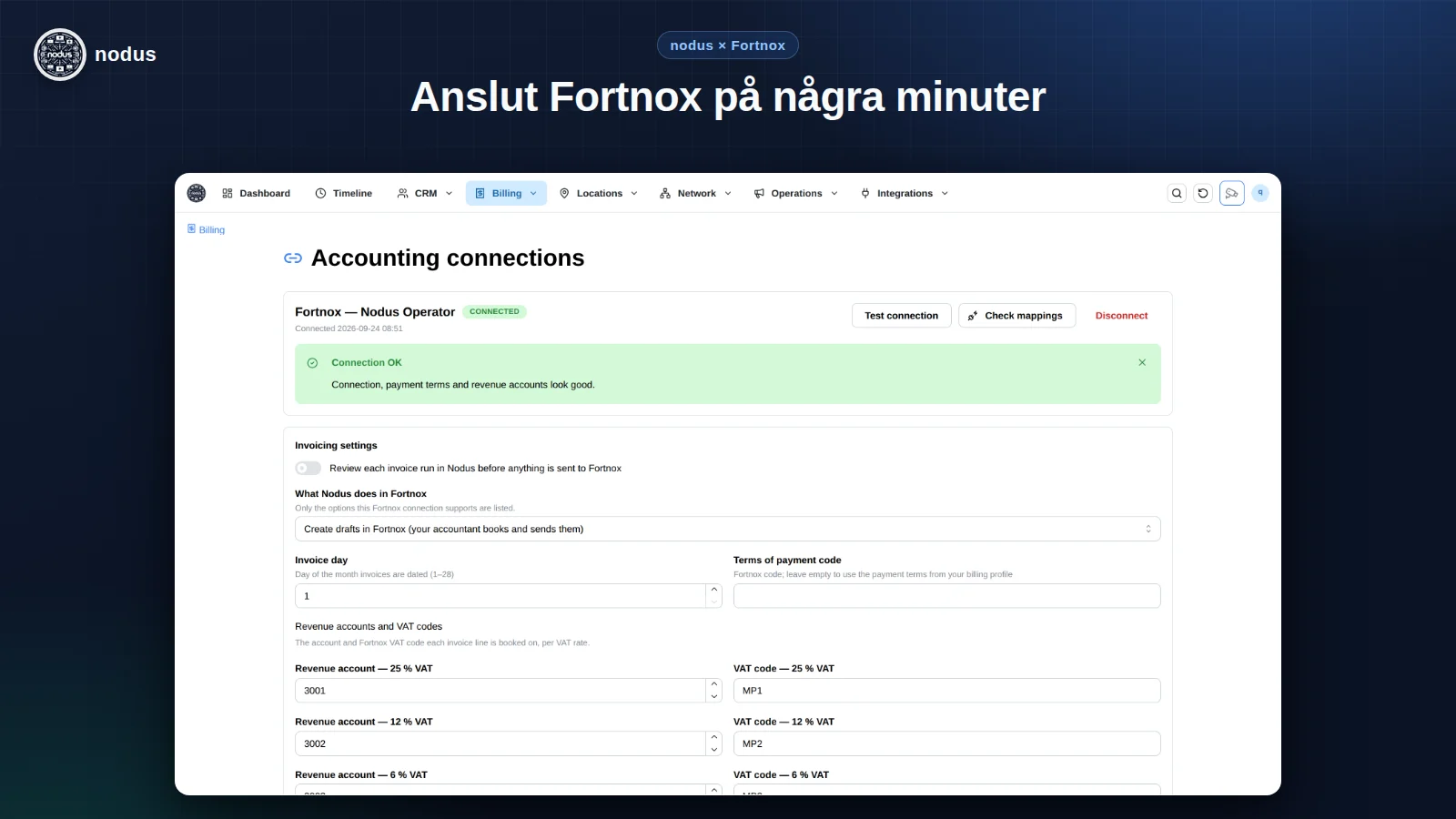Screen dimensions: 1456x819
Task: Click VAT code 12 % VAT field
Action: (947, 743)
